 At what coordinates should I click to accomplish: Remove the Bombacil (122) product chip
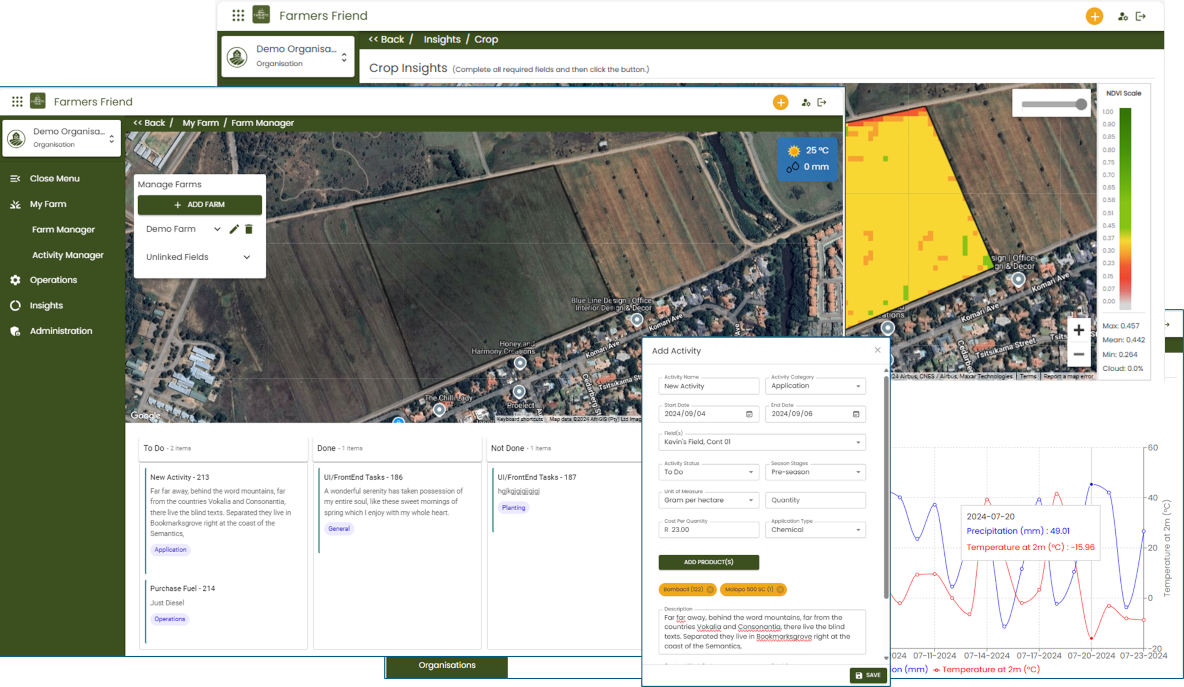tap(710, 590)
